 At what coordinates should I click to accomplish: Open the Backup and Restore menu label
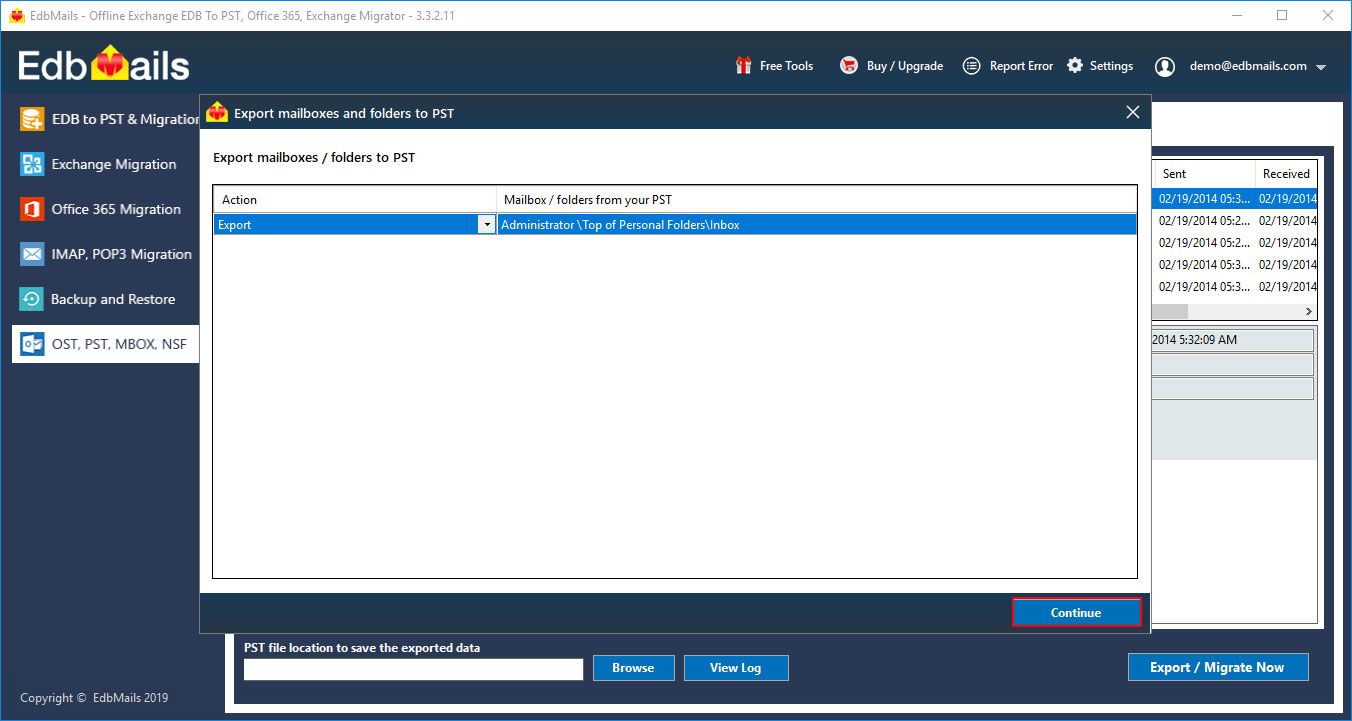pos(113,299)
